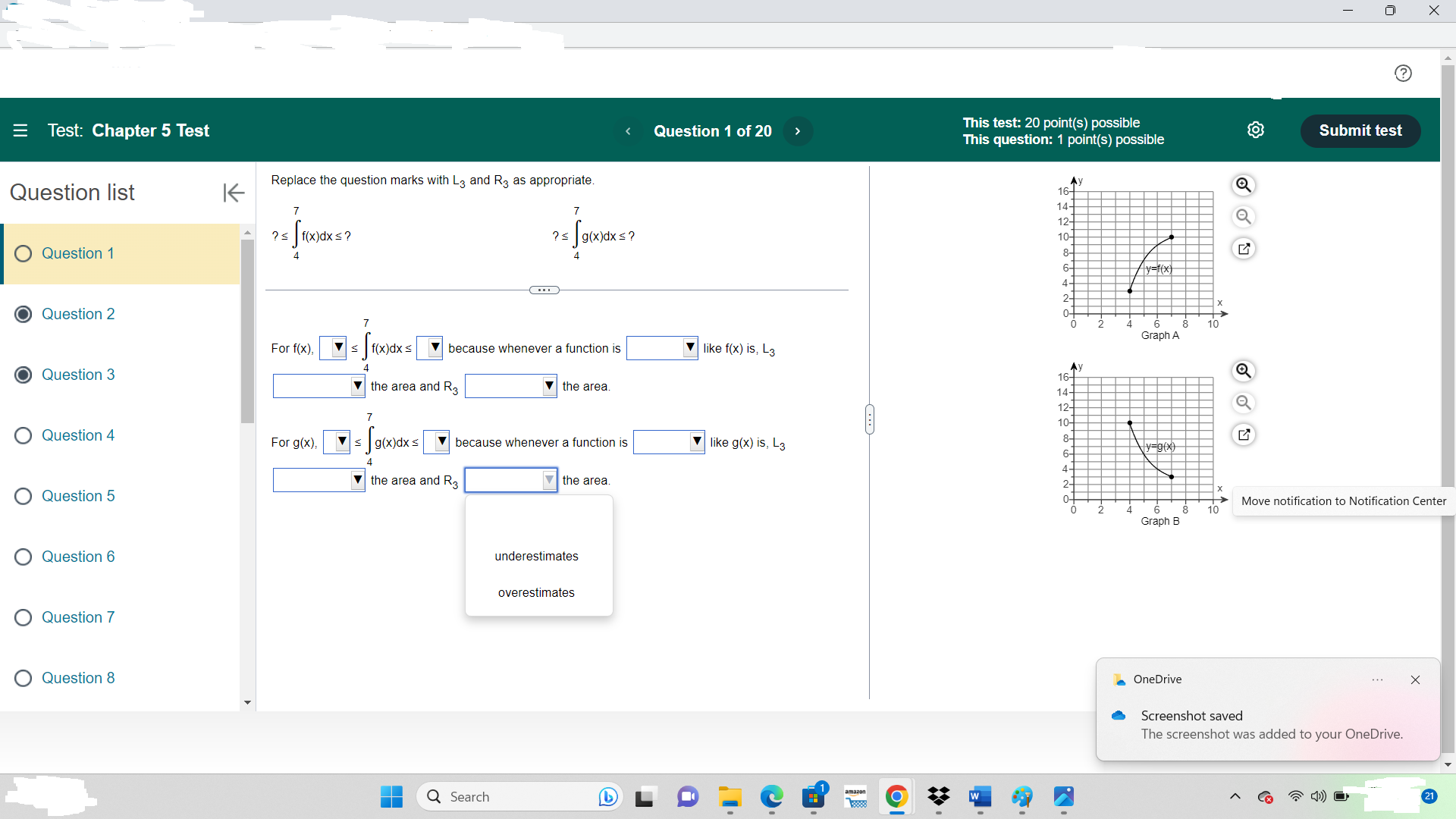
Task: Select the Question 6 radio button
Action: (24, 557)
